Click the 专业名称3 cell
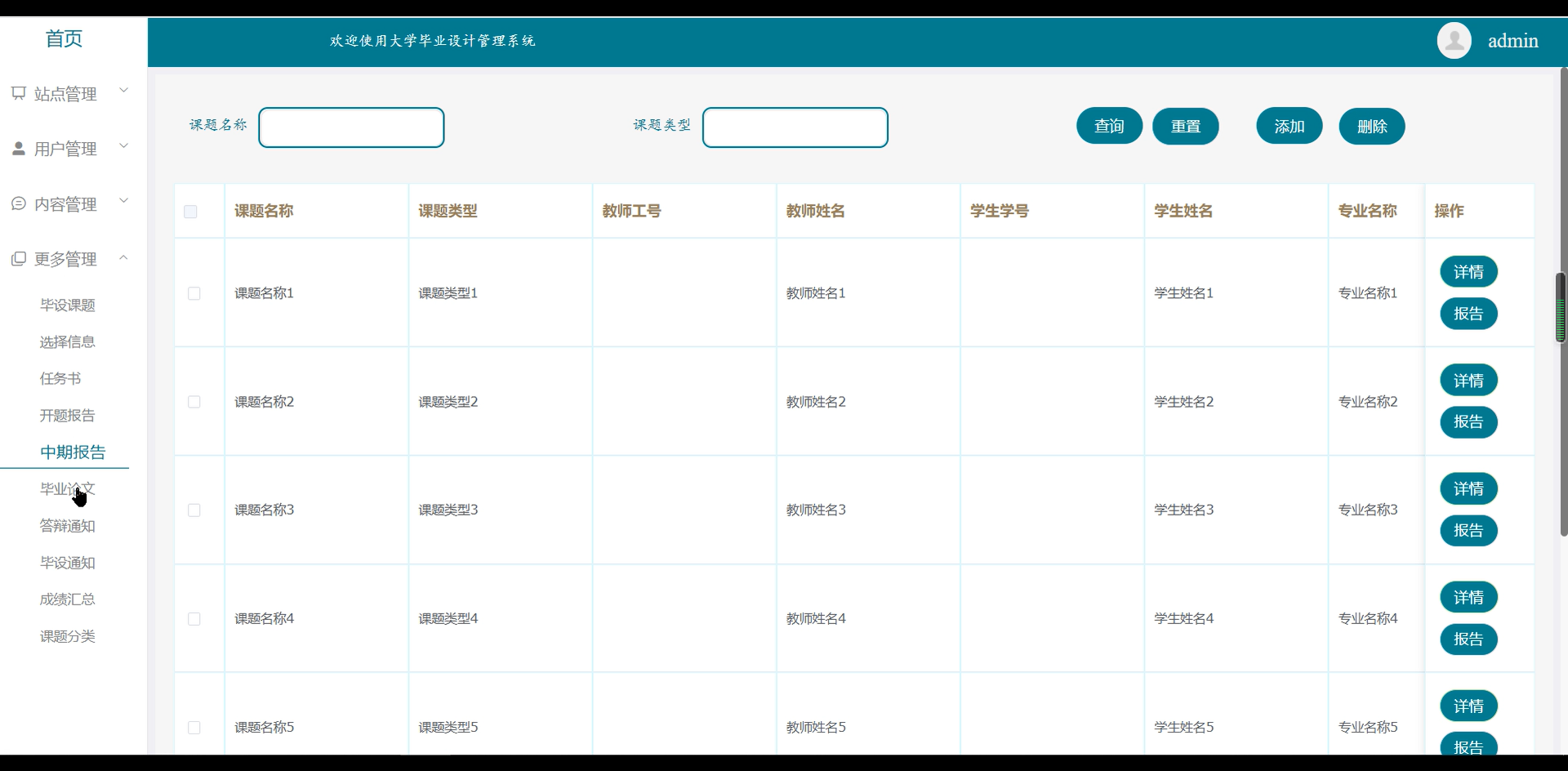This screenshot has height=771, width=1568. click(x=1368, y=510)
